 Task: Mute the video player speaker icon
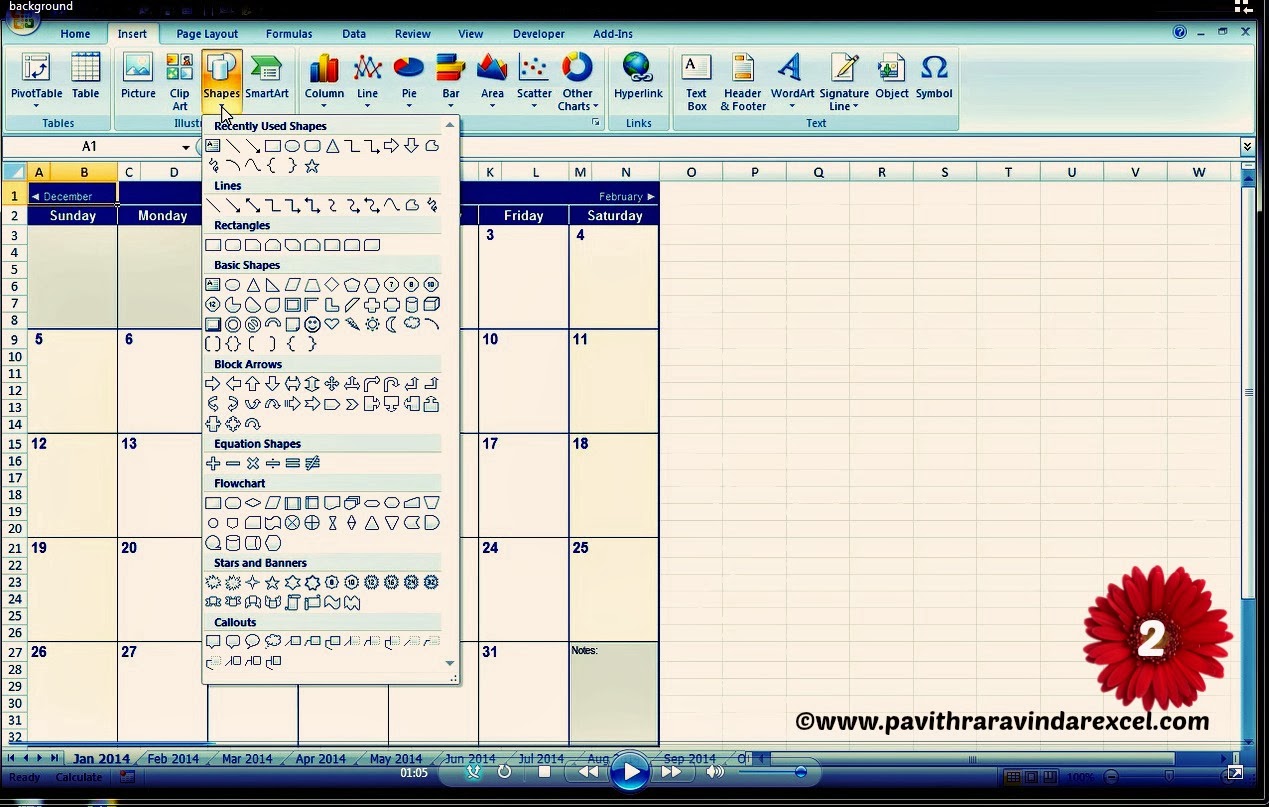pos(714,771)
